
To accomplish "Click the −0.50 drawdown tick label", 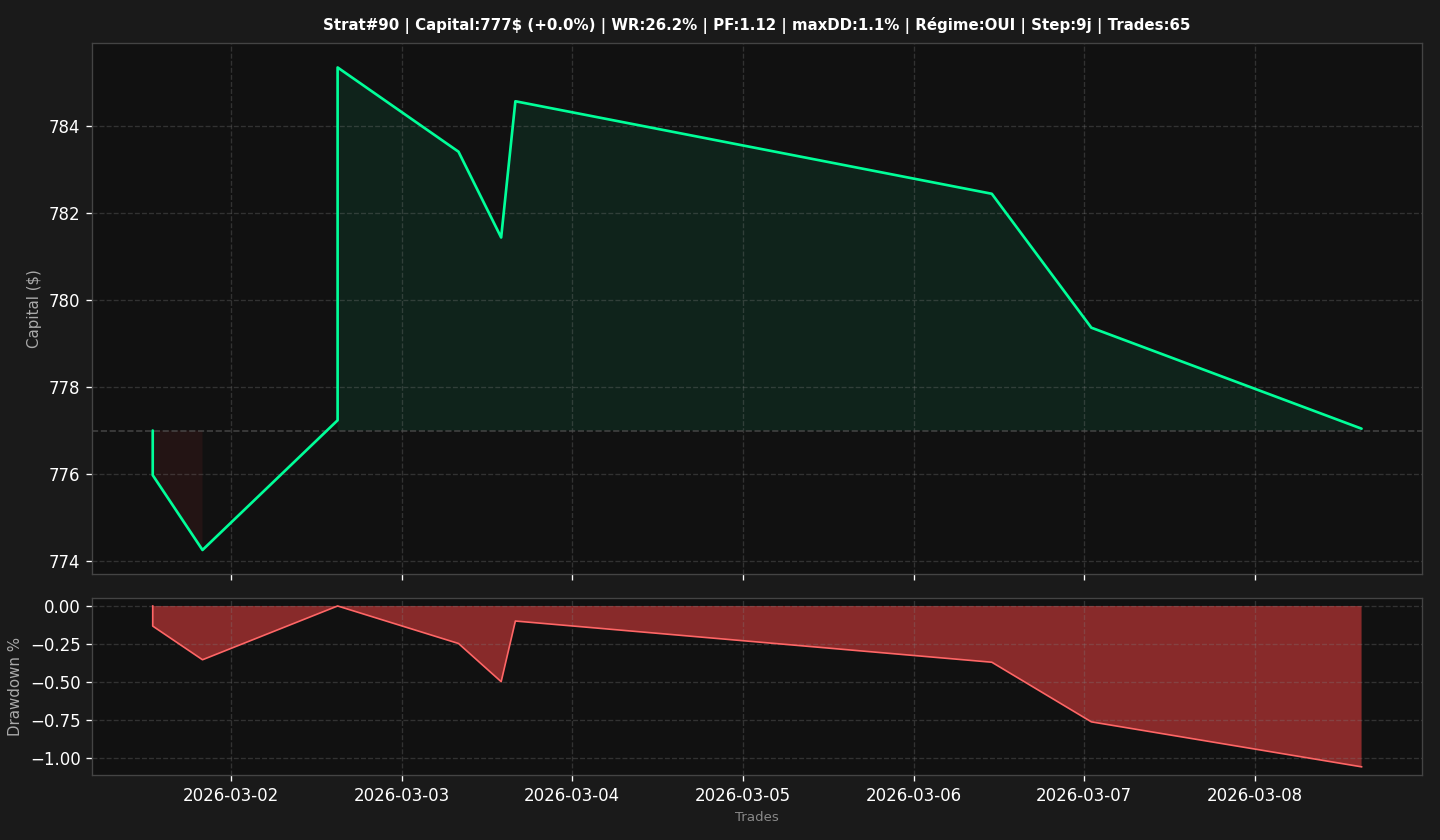I will pos(54,683).
